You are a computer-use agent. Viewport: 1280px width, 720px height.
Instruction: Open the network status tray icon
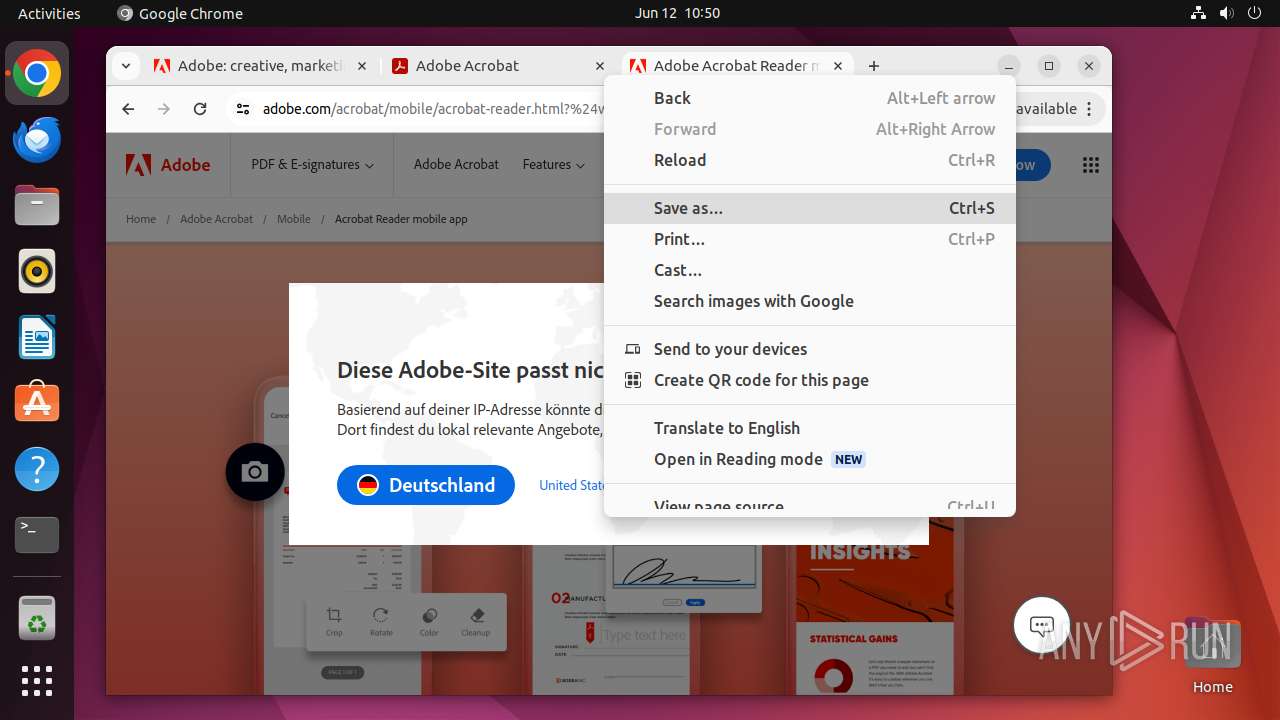point(1198,13)
